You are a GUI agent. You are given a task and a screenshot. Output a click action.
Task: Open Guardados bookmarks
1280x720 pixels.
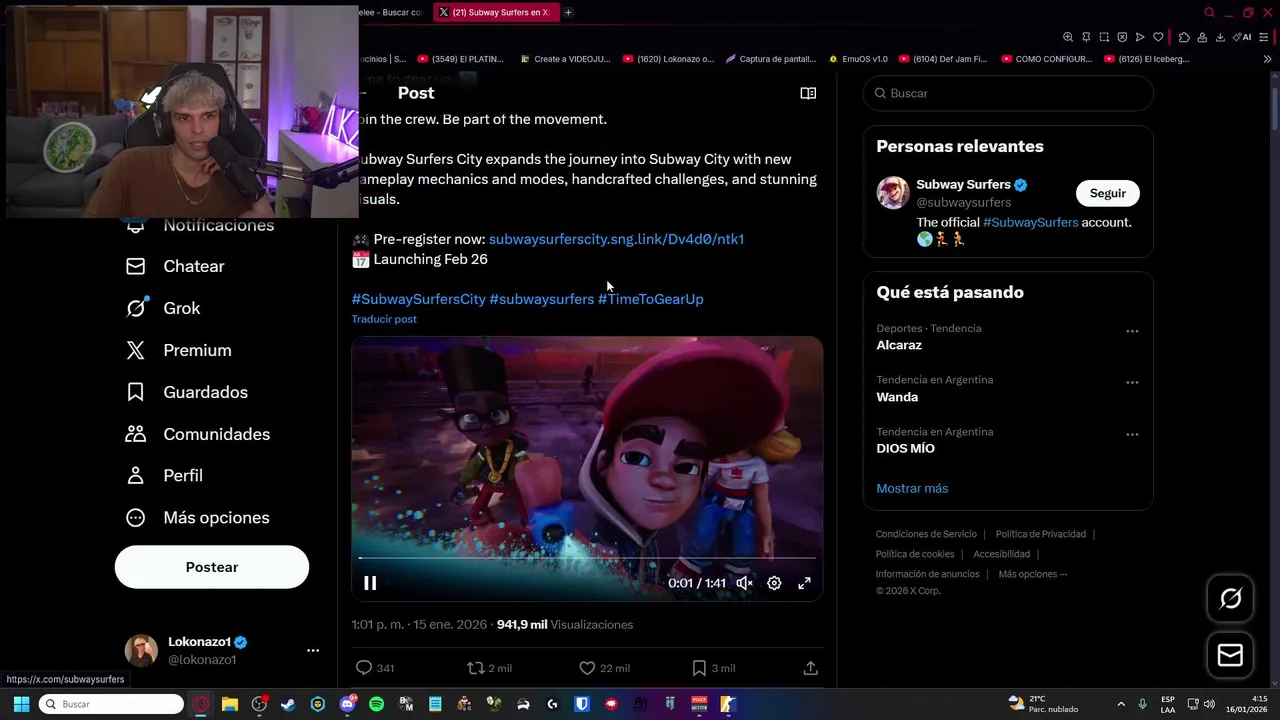pos(186,392)
